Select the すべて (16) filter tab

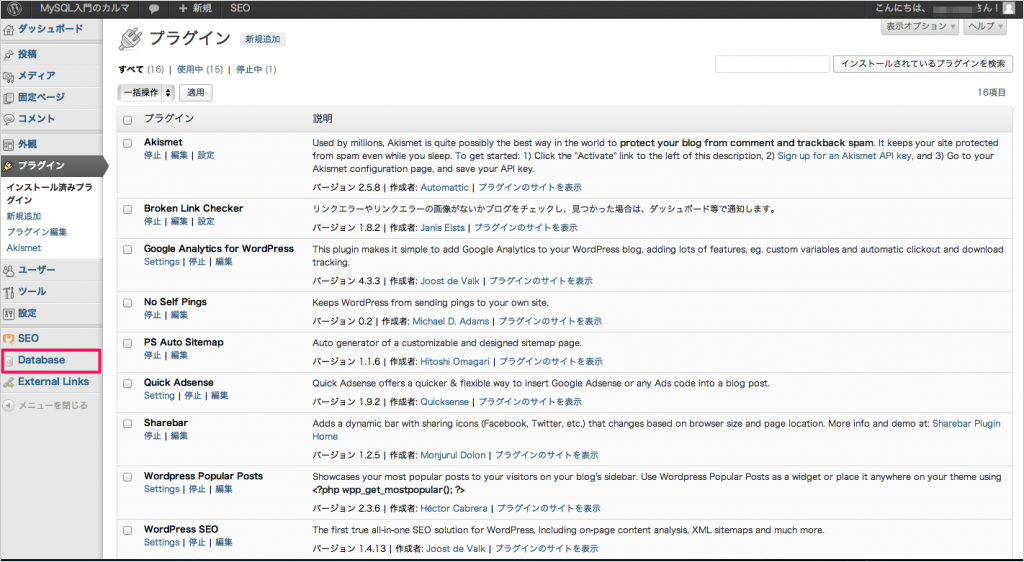click(x=141, y=69)
